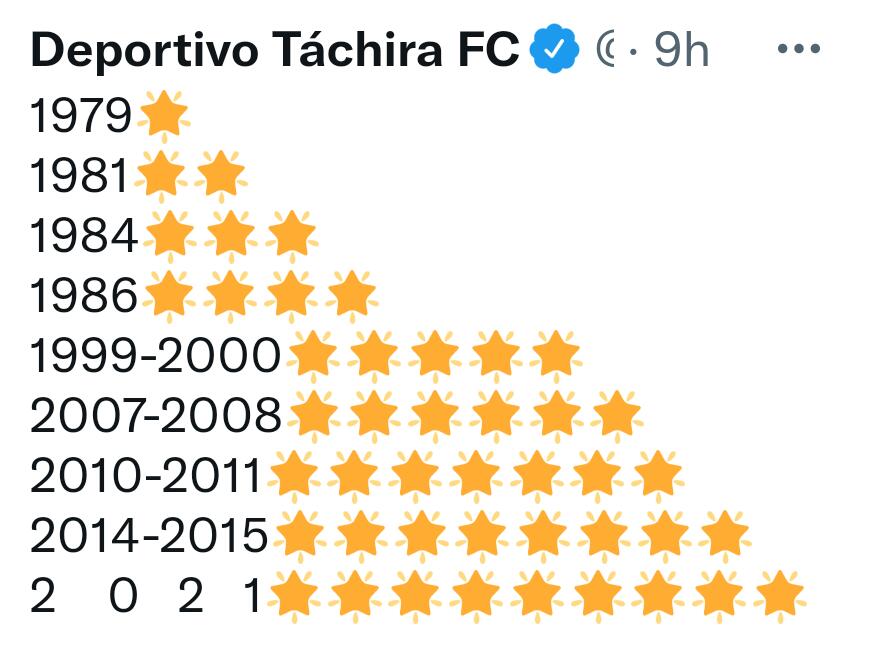Click the 2007-2008 season text
877x647 pixels.
pyautogui.click(x=155, y=415)
